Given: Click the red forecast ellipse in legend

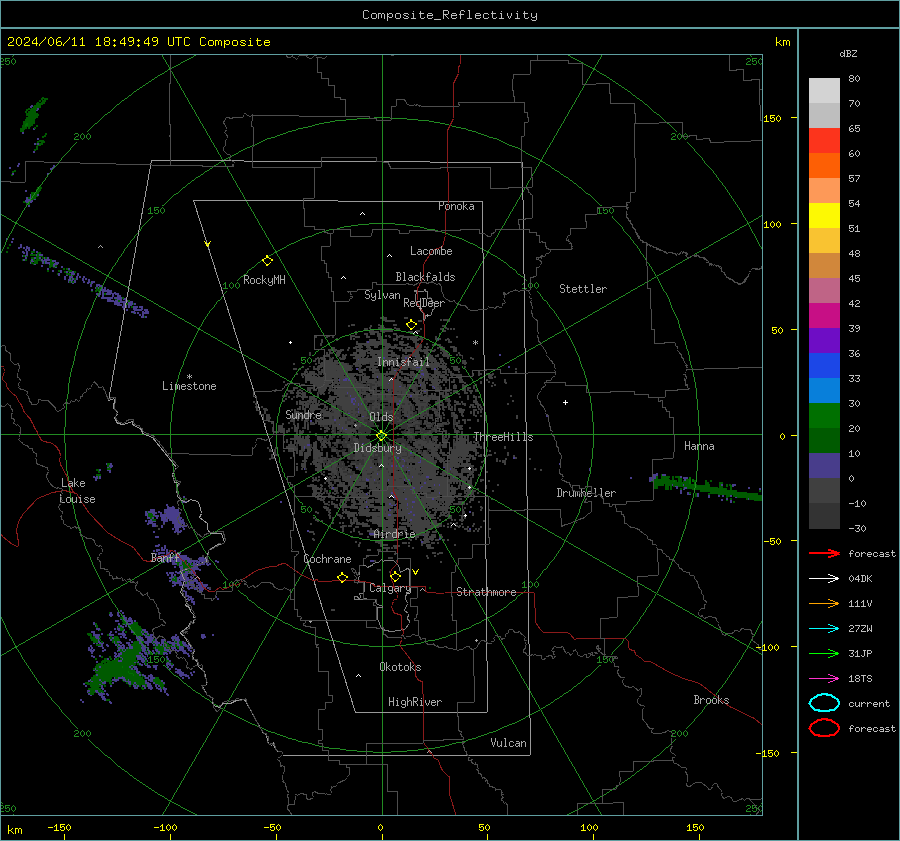Looking at the screenshot, I should [824, 728].
